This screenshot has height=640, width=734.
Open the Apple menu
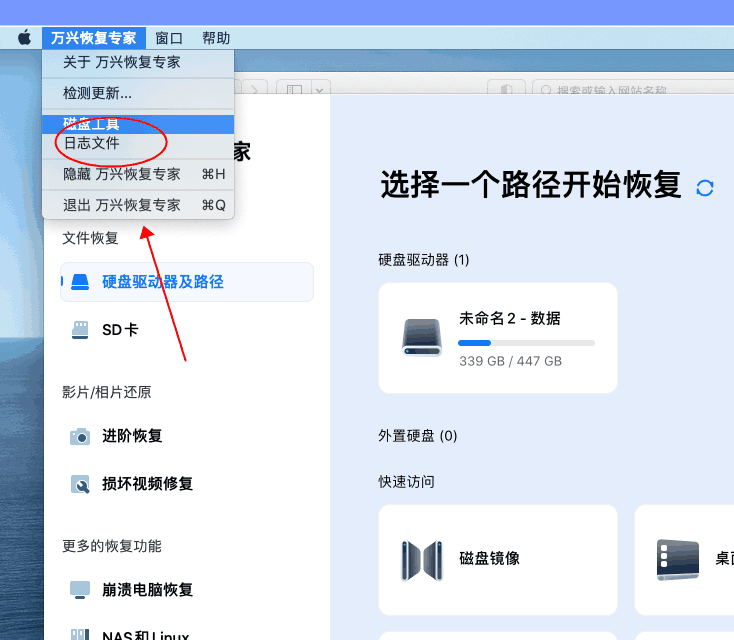[x=24, y=37]
